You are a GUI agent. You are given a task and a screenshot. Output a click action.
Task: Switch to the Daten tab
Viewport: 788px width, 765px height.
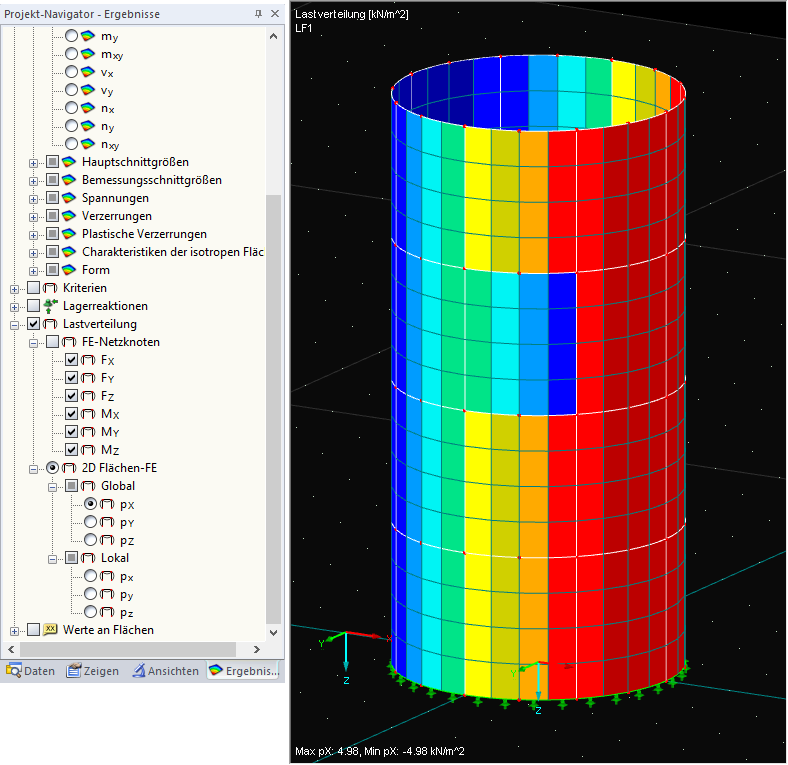pyautogui.click(x=30, y=671)
